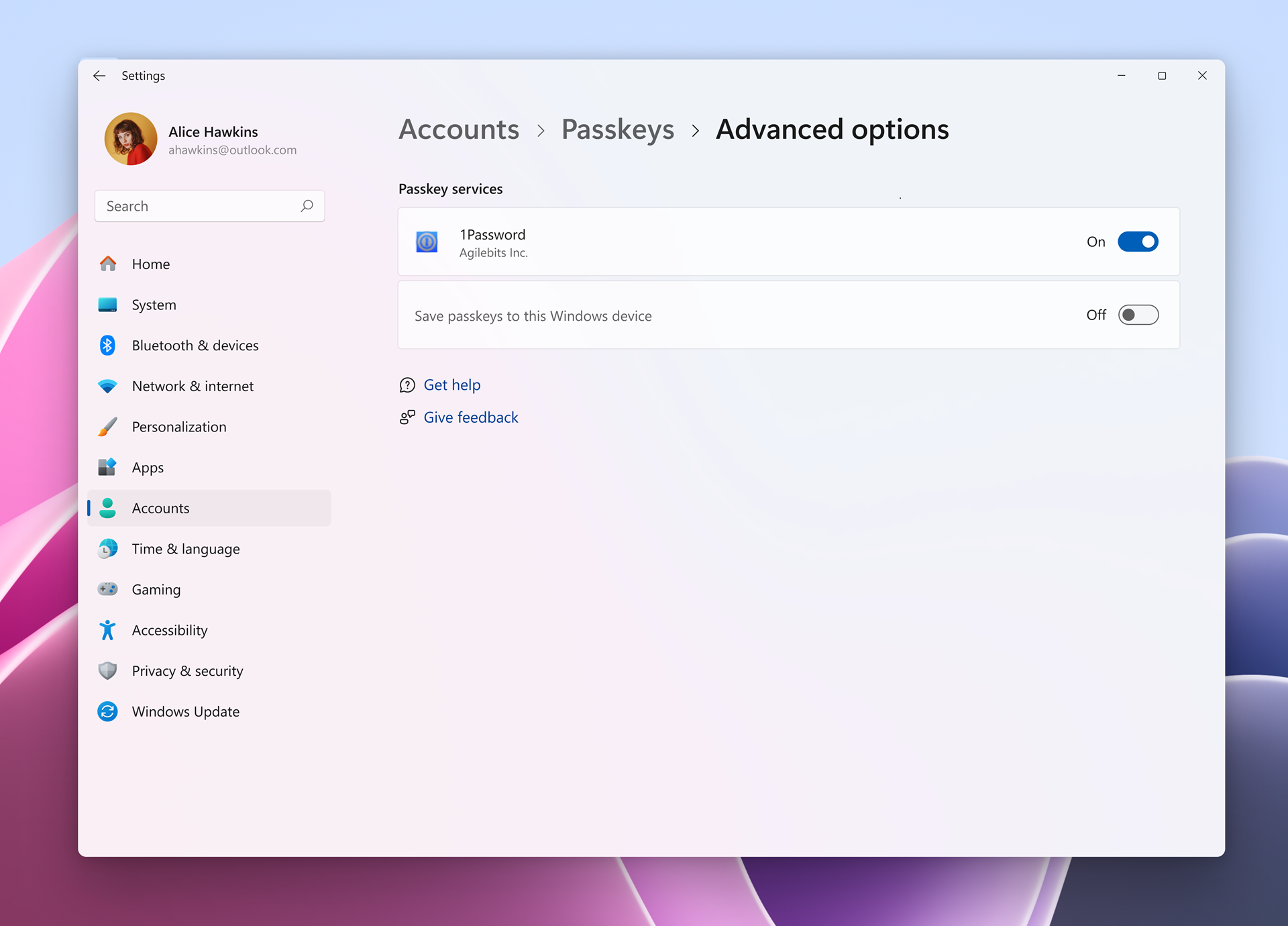Click the Apps icon in the sidebar
The height and width of the screenshot is (926, 1288).
point(108,467)
